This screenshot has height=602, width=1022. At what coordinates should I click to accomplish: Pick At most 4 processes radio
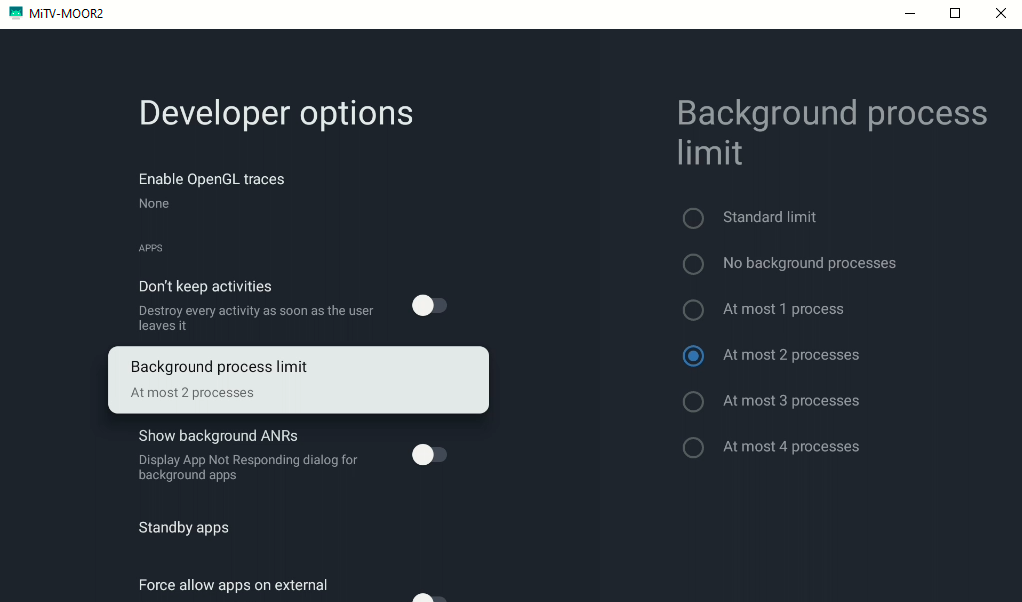click(693, 448)
